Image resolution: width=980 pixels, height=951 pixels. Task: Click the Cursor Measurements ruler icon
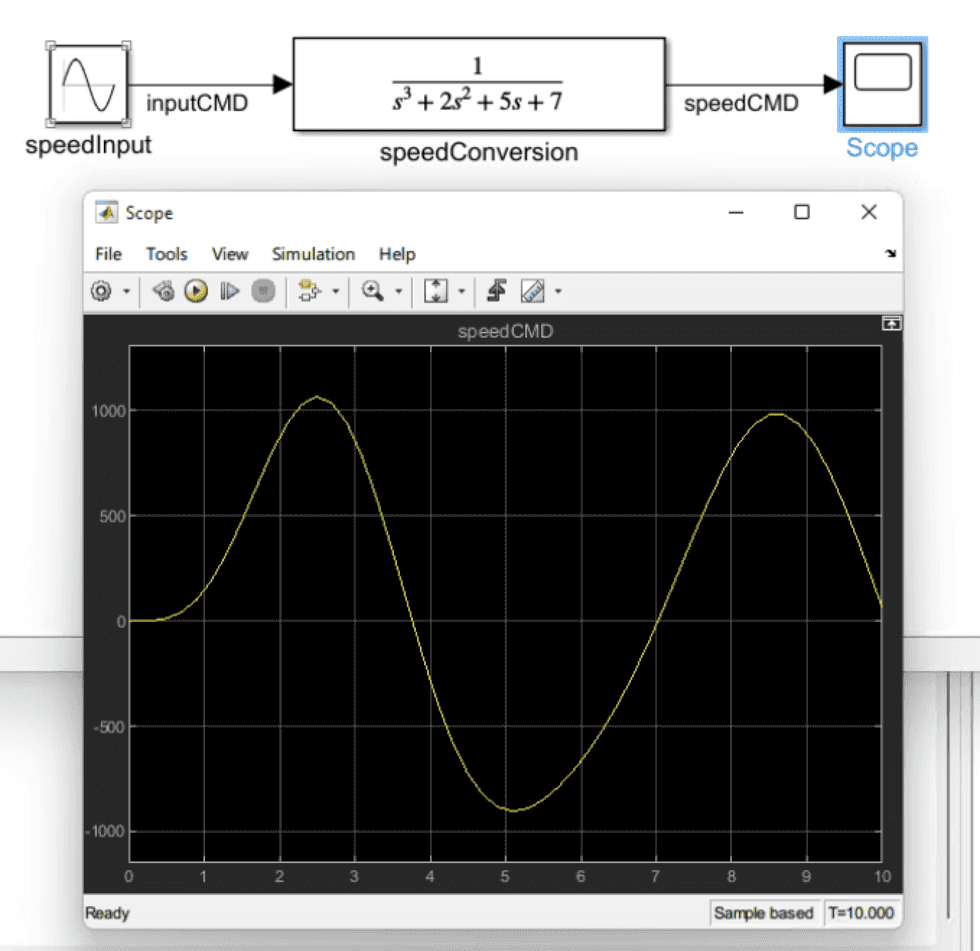(532, 291)
